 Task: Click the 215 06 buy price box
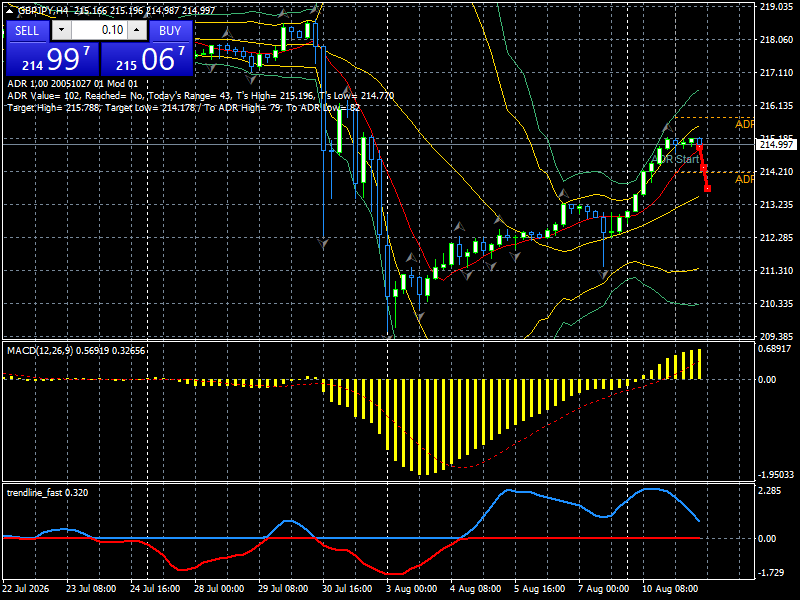(x=147, y=59)
